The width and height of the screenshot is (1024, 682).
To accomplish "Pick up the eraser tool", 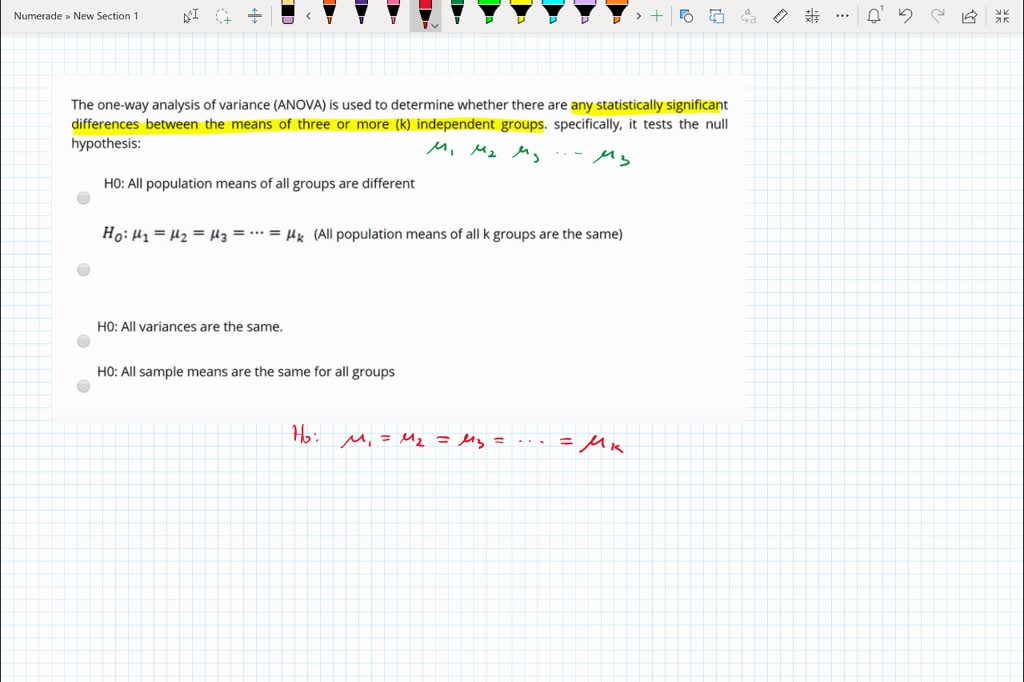I will coord(288,16).
